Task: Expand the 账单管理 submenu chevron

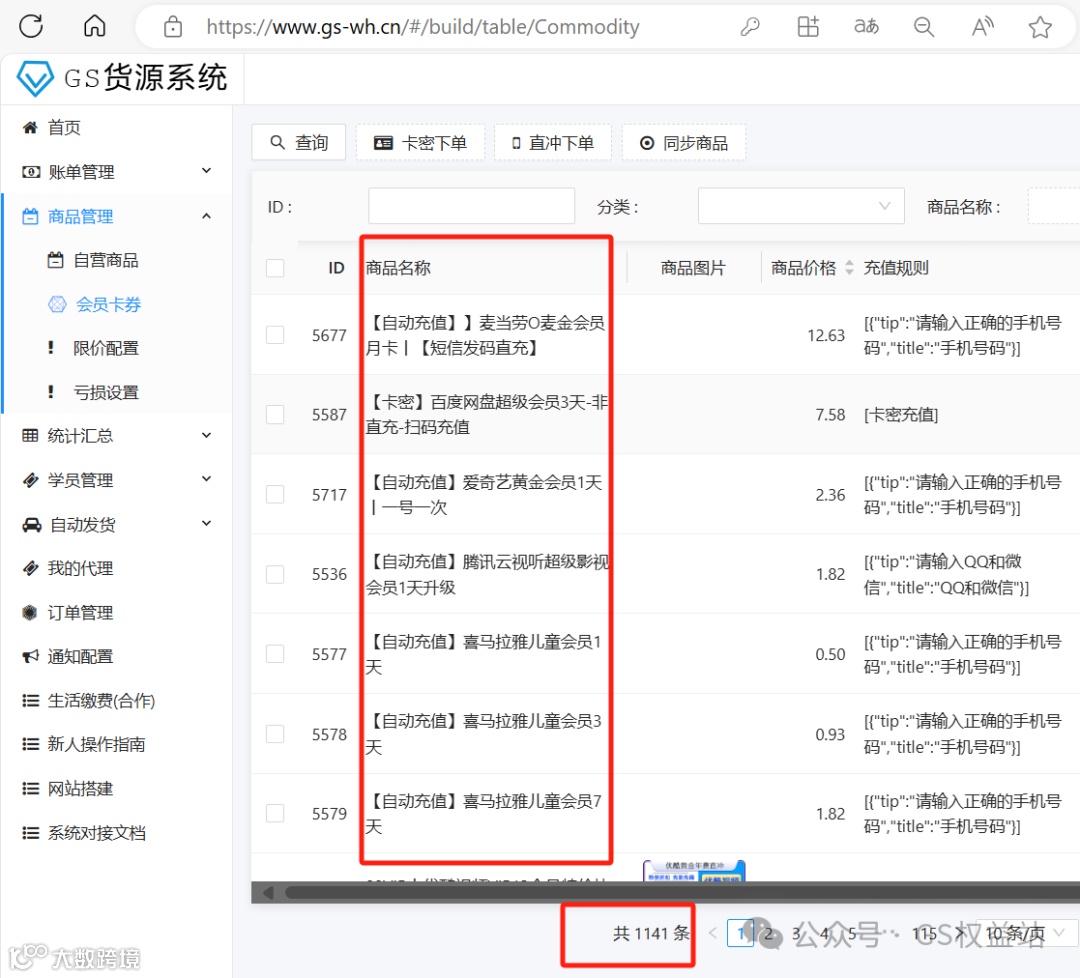Action: tap(206, 170)
